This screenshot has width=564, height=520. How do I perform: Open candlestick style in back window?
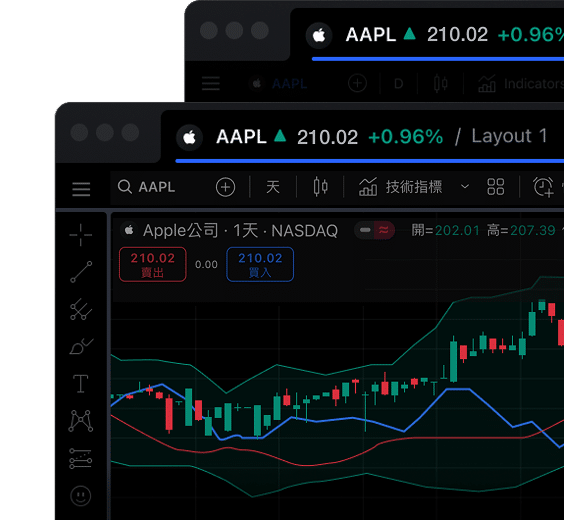point(440,84)
